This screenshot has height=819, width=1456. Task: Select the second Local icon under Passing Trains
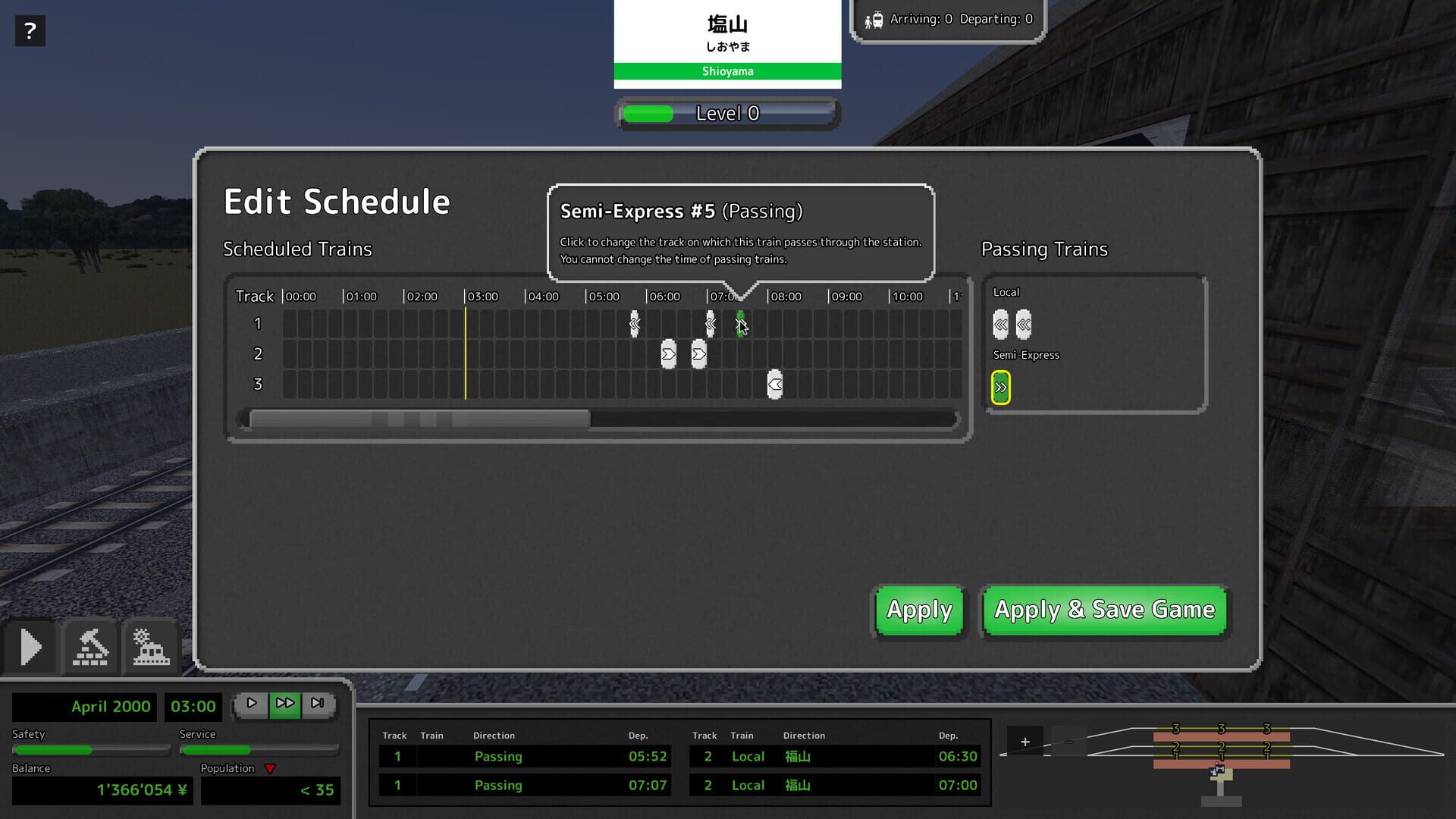[1024, 324]
